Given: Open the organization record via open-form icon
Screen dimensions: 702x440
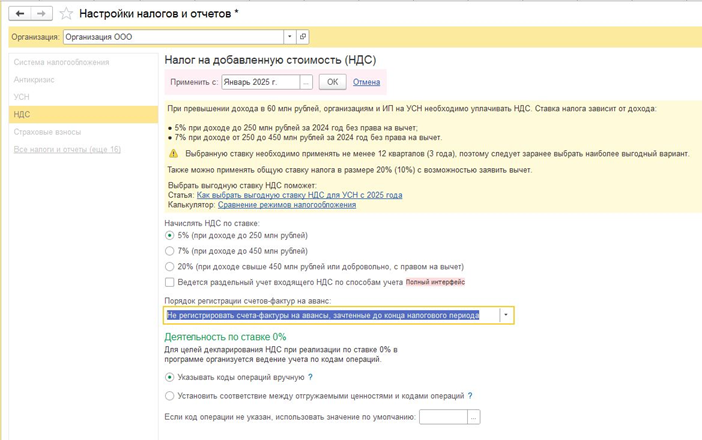Looking at the screenshot, I should tap(303, 37).
